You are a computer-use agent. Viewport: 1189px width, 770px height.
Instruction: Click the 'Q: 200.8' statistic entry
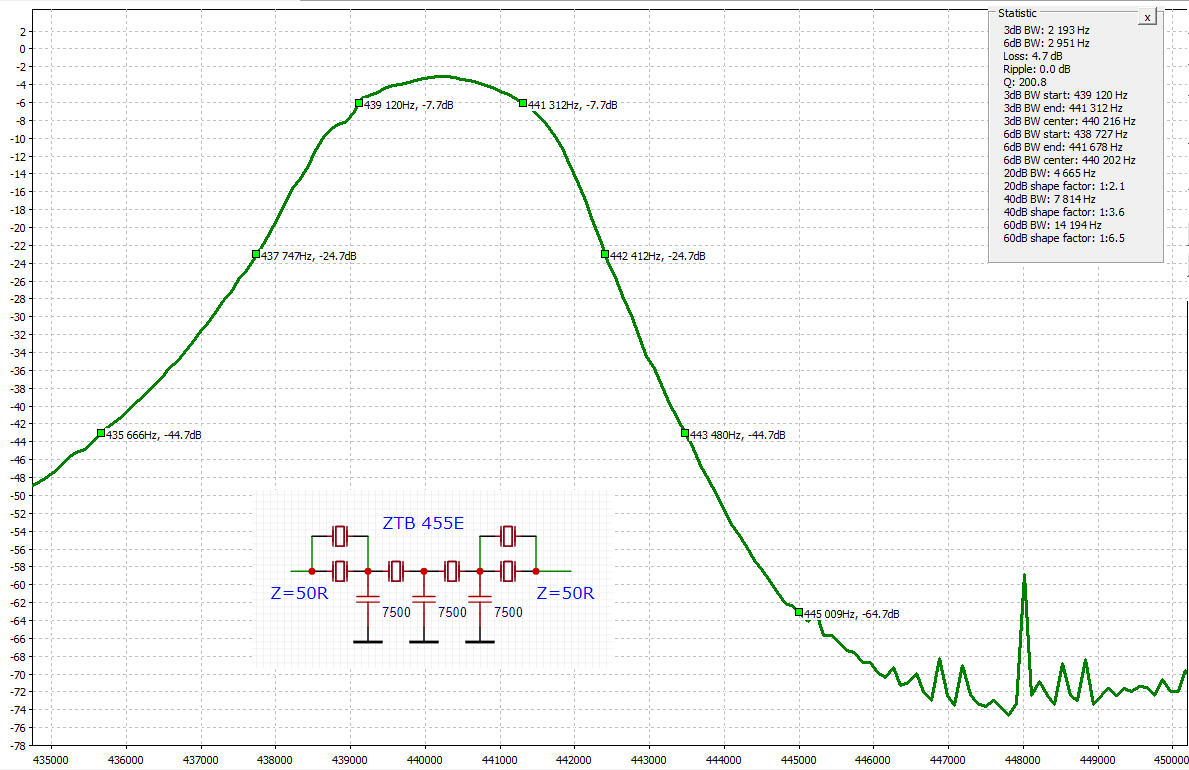[x=1024, y=82]
